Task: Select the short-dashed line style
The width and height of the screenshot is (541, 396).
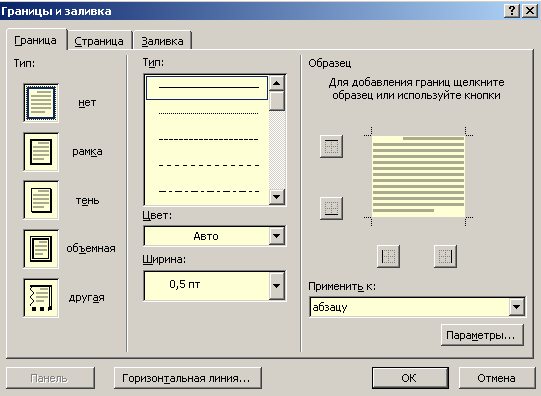Action: [208, 140]
